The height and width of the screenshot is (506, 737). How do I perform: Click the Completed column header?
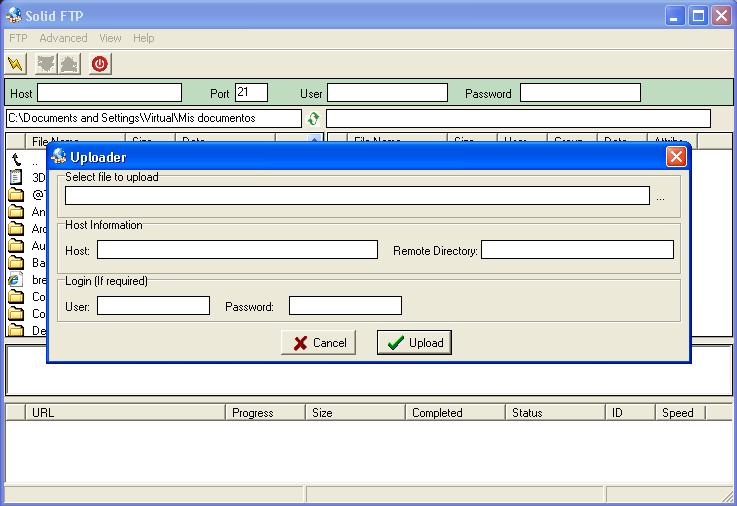455,413
